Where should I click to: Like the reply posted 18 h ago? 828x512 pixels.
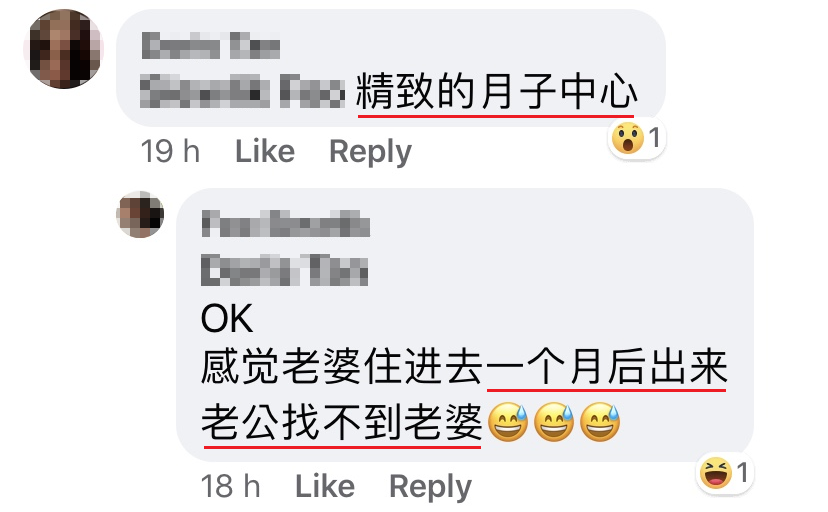[325, 486]
